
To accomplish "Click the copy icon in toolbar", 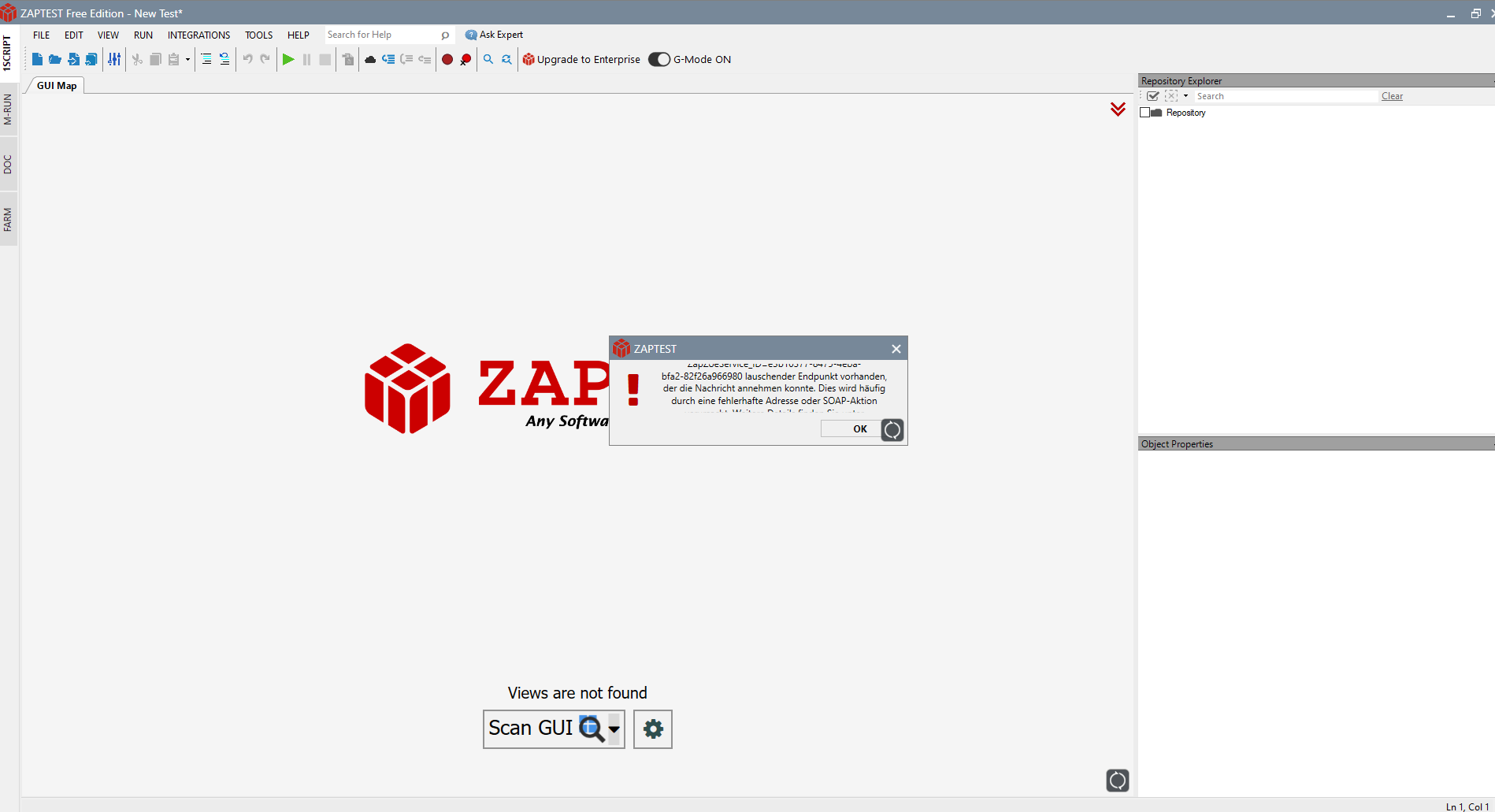I will [155, 60].
